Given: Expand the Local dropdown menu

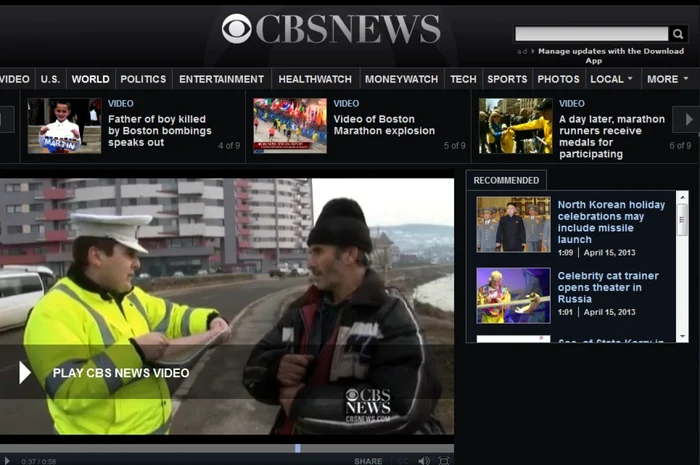Looking at the screenshot, I should click(x=612, y=79).
